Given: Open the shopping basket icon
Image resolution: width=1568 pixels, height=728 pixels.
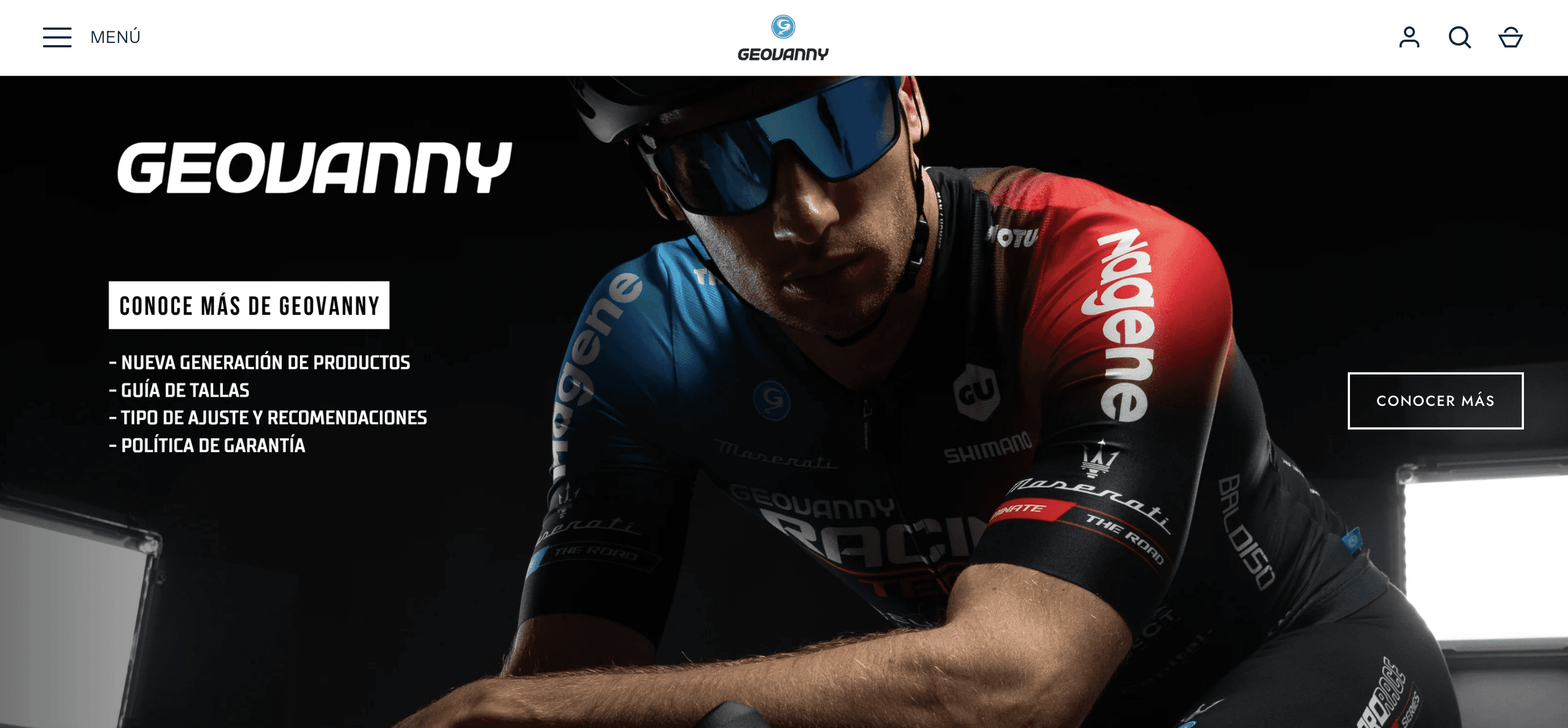Looking at the screenshot, I should click(1510, 37).
